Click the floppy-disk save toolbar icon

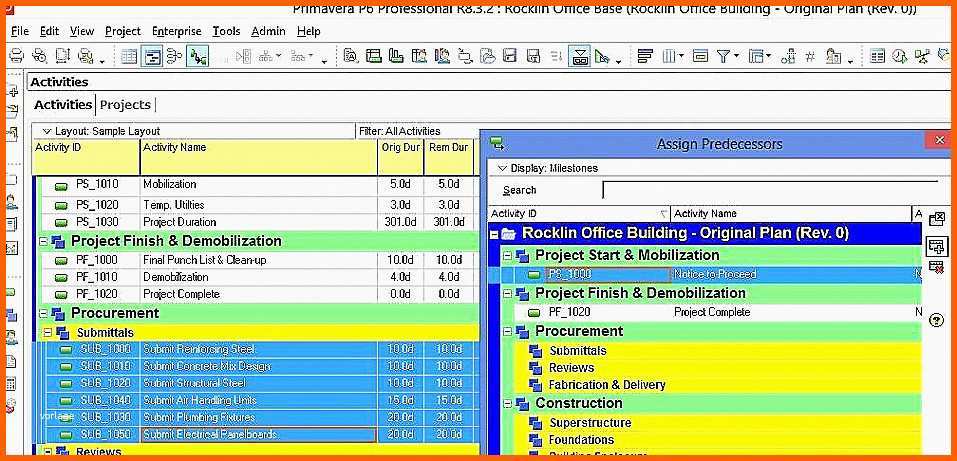pos(510,56)
